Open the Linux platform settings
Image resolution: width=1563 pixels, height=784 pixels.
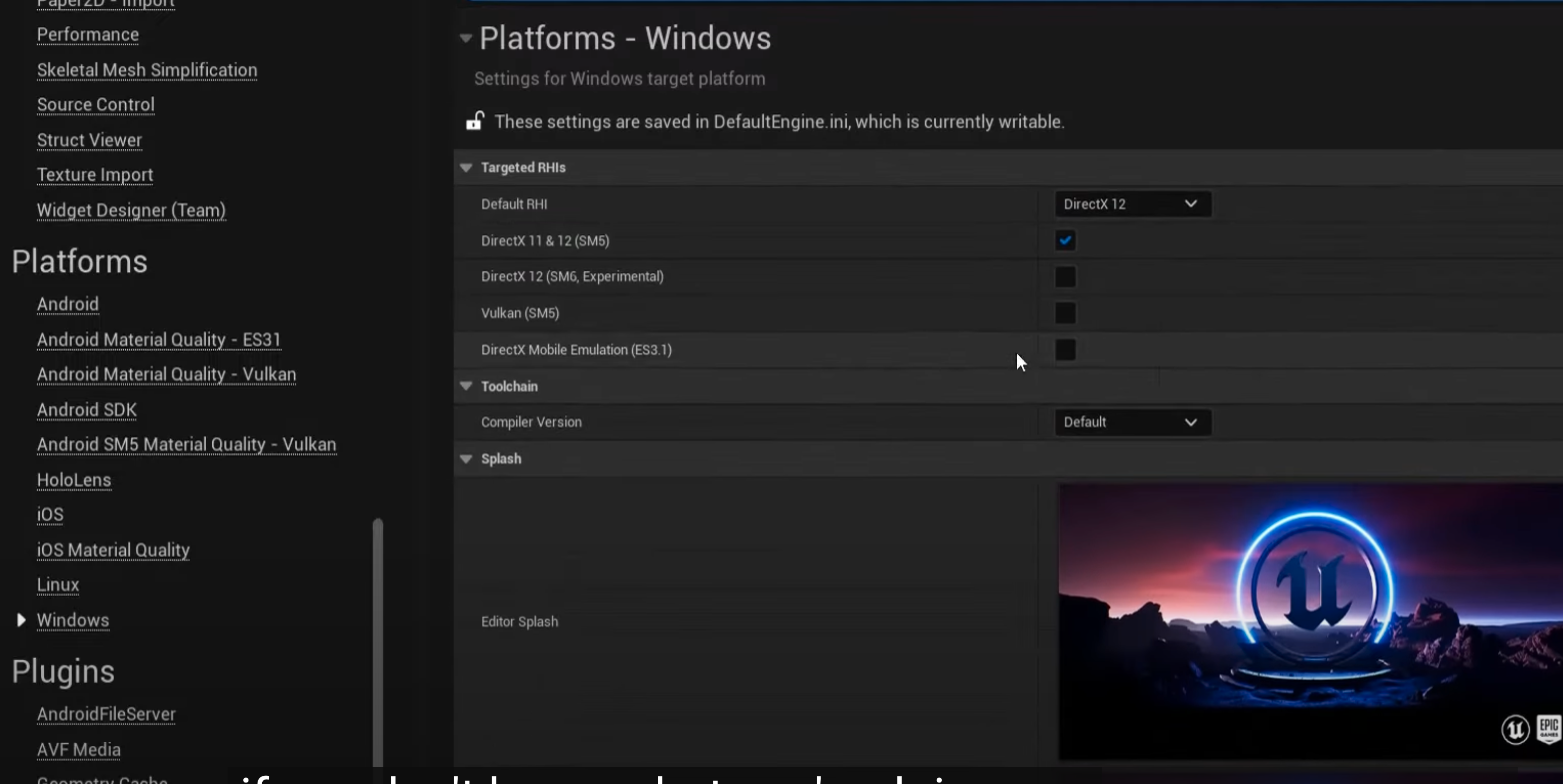coord(58,584)
